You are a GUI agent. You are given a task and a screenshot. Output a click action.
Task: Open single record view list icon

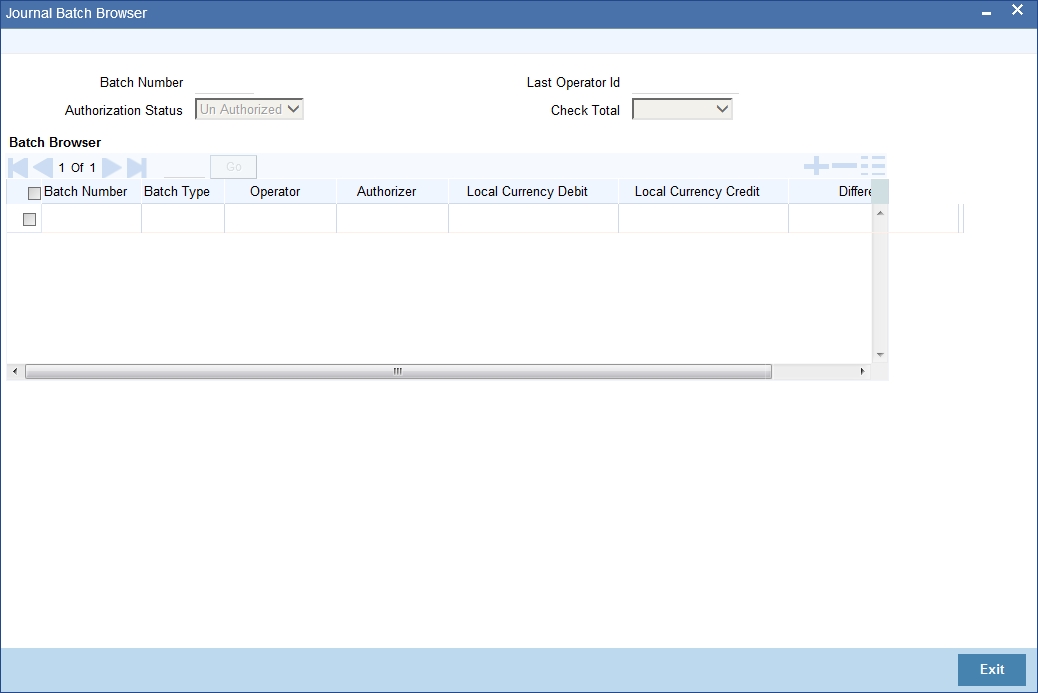point(873,165)
